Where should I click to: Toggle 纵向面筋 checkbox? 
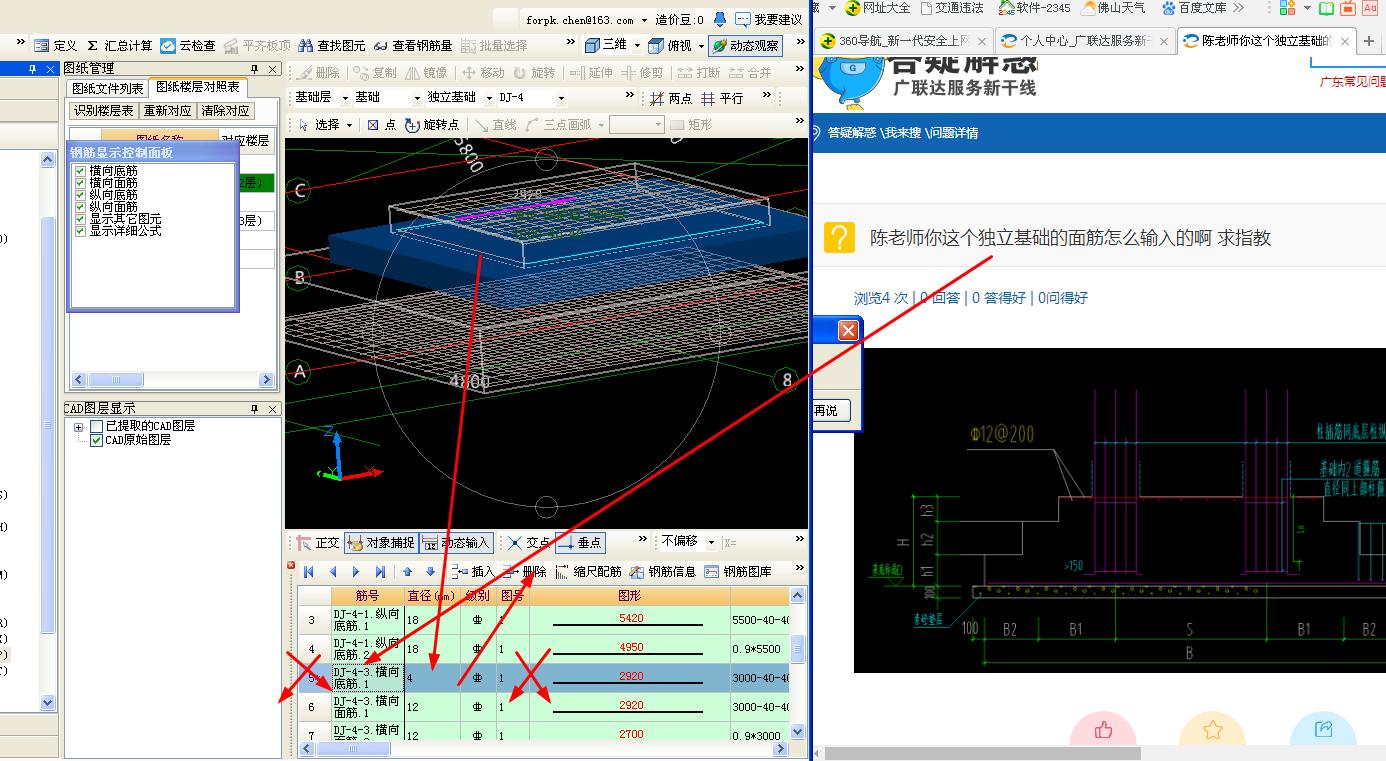[x=81, y=207]
